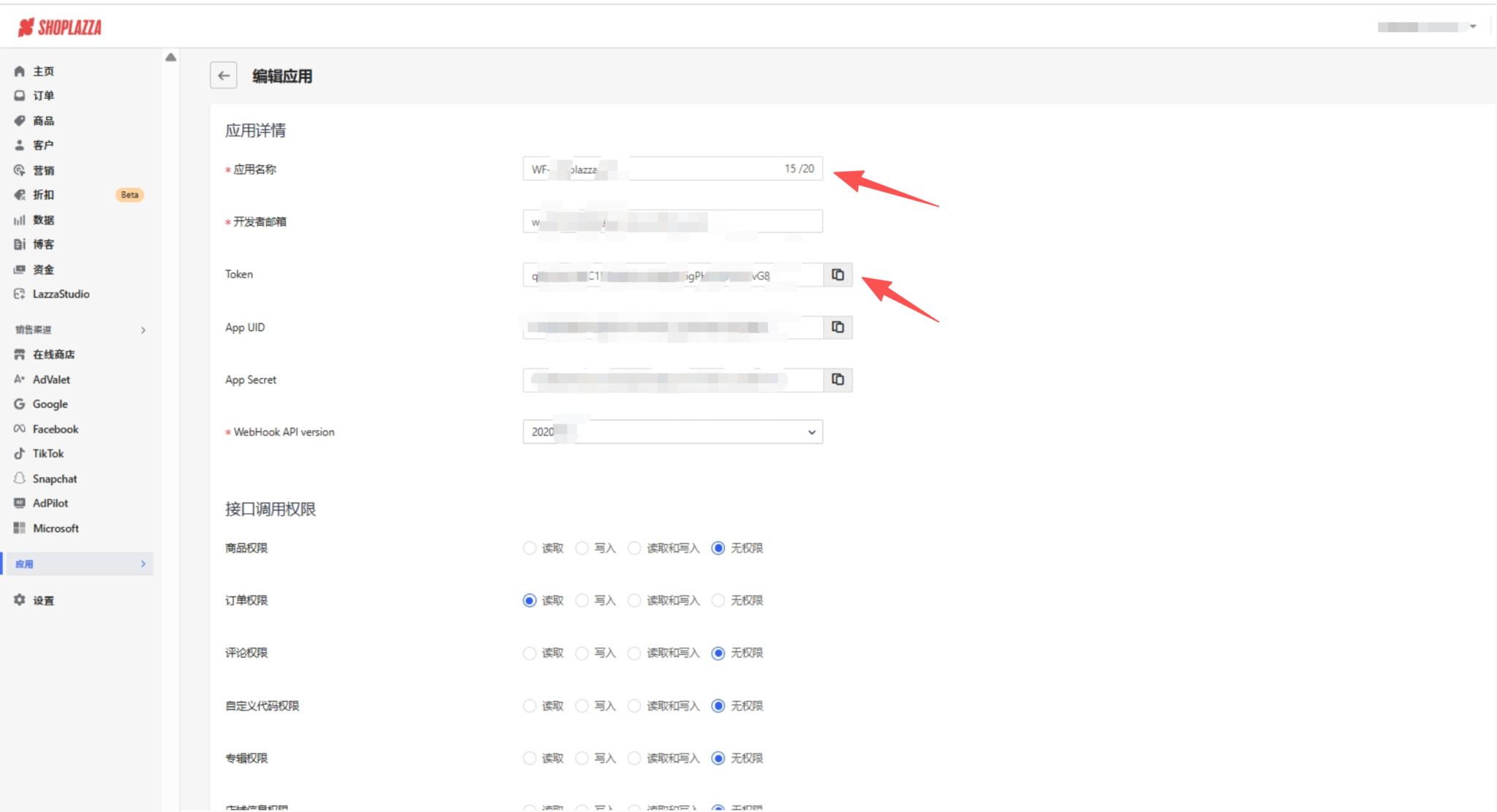Click the 折扣 discount icon
This screenshot has width=1497, height=812.
pos(20,195)
